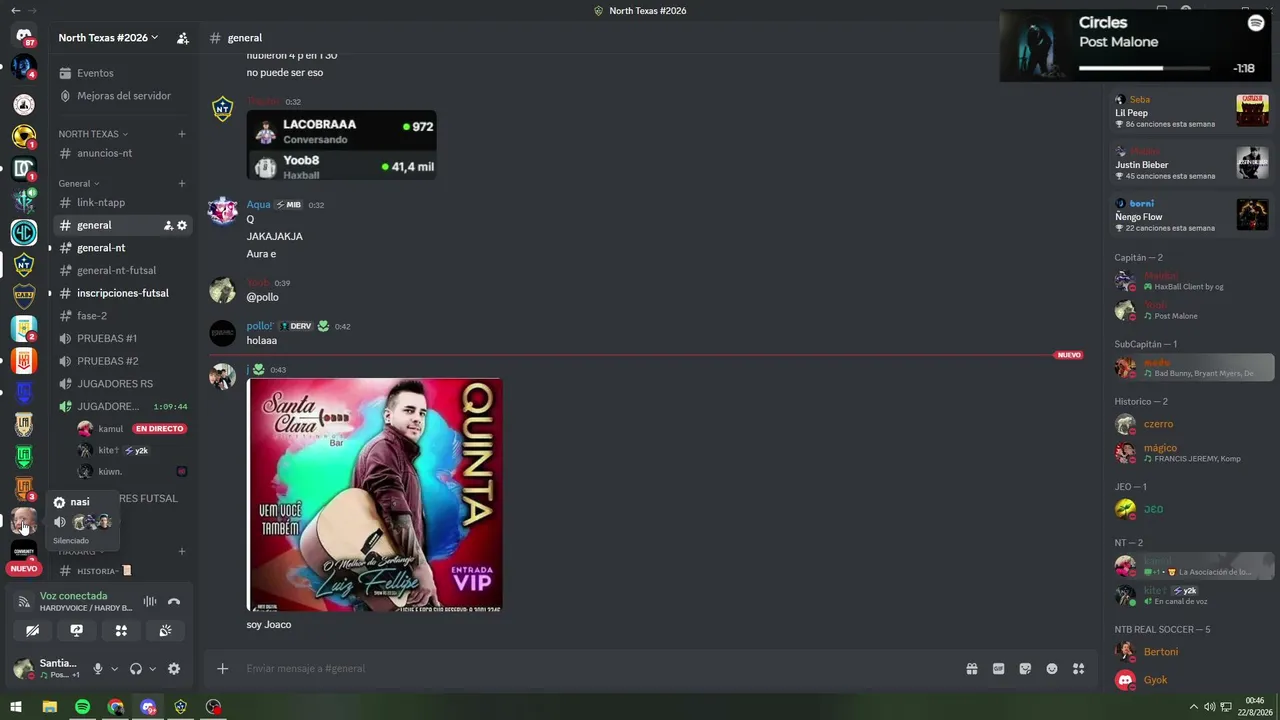Open taskbar volume control
1280x720 pixels.
1209,707
